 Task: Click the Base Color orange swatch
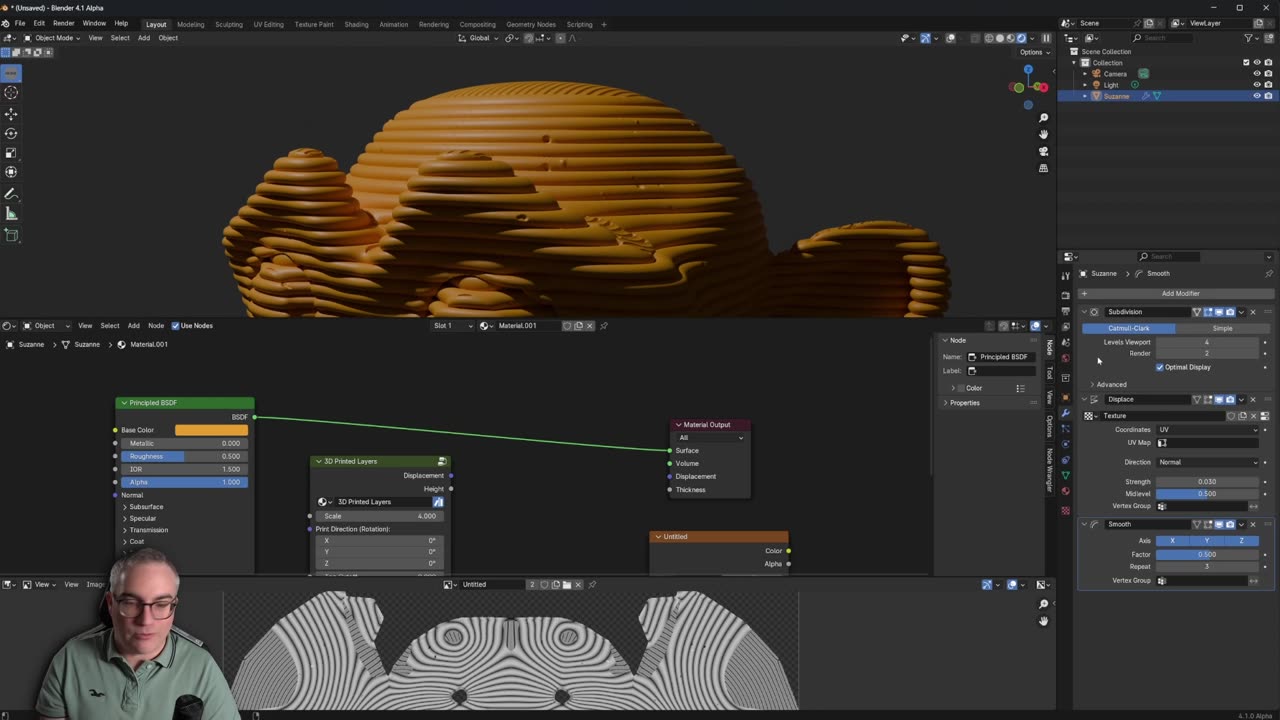click(x=211, y=430)
